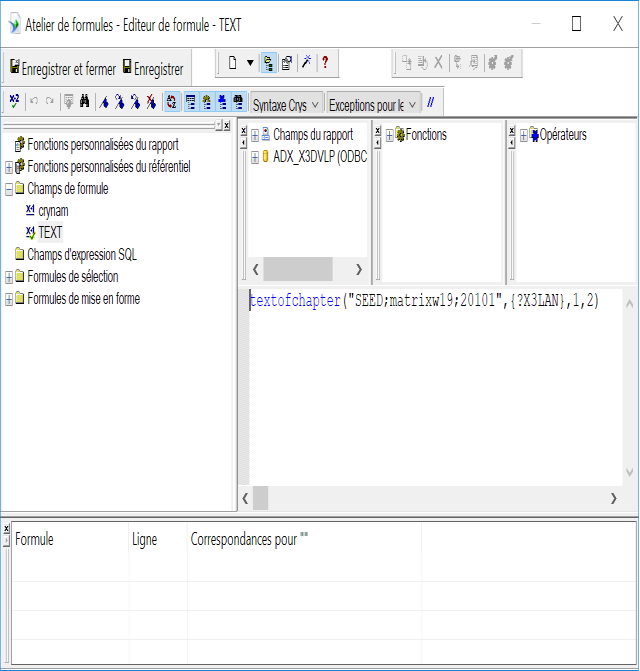This screenshot has width=640, height=671.
Task: Expand the Opérateurs tree node
Action: (524, 135)
